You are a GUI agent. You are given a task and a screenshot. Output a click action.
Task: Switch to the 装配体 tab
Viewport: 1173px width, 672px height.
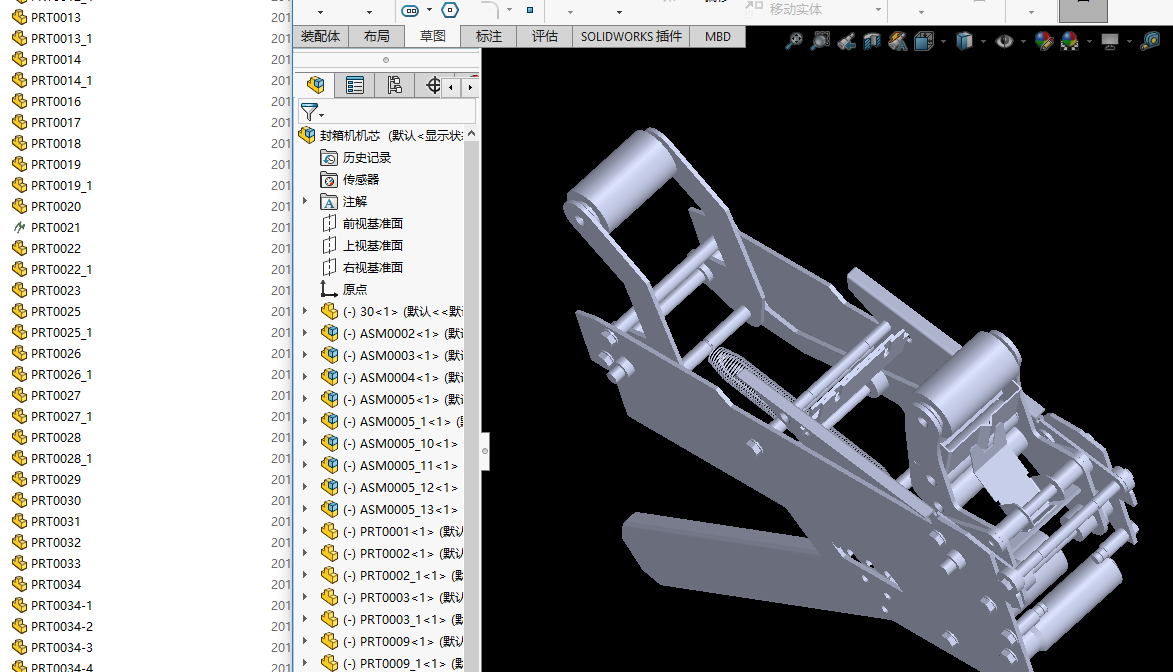[320, 36]
